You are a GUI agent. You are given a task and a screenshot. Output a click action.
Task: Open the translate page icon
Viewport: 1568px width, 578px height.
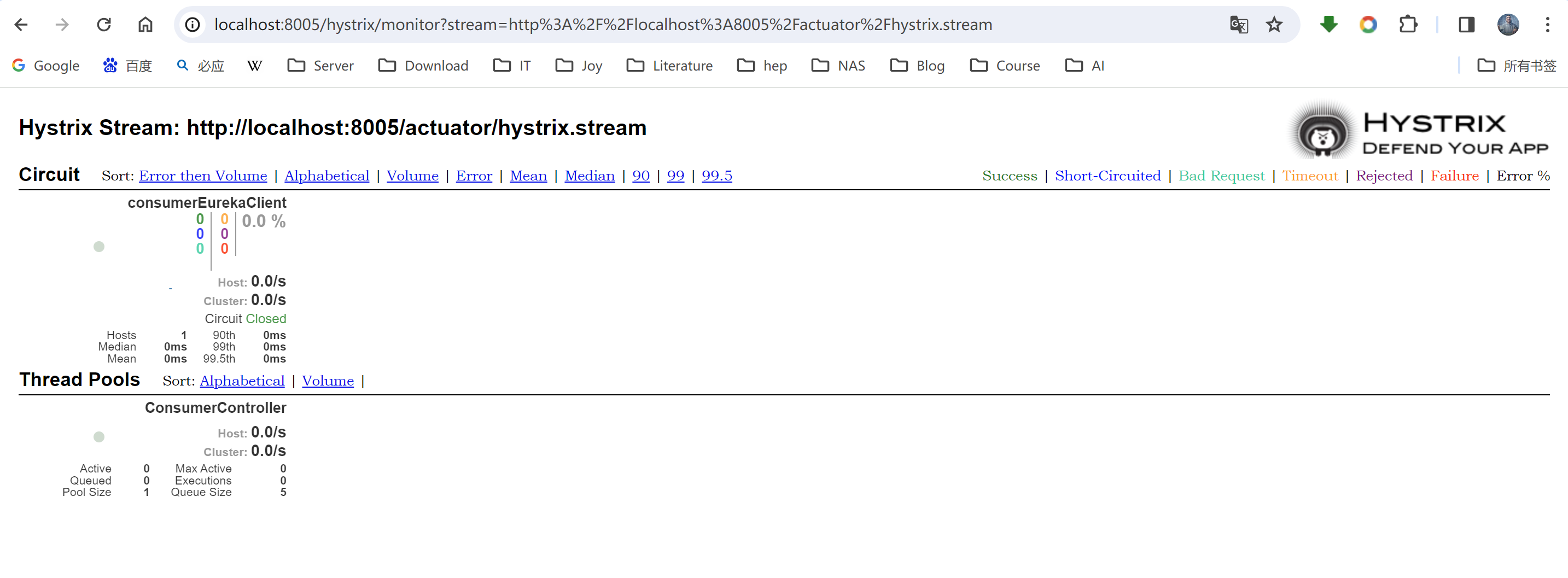point(1238,25)
